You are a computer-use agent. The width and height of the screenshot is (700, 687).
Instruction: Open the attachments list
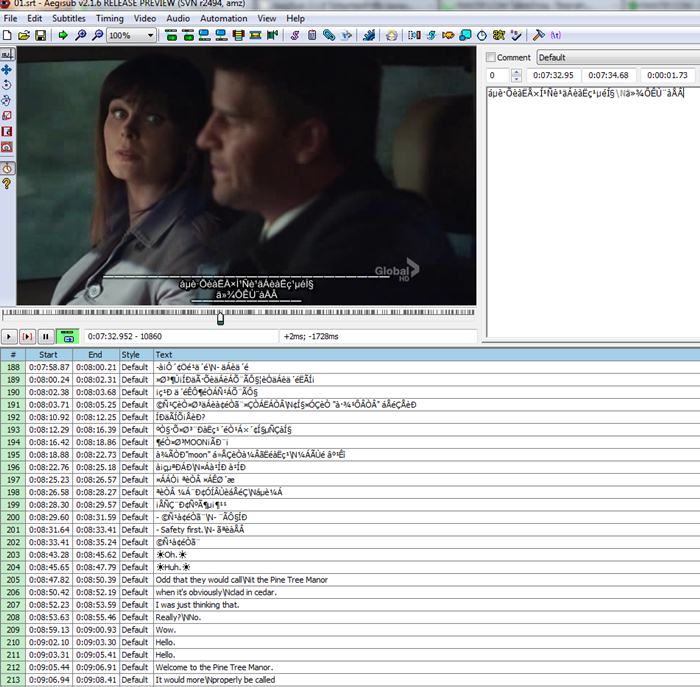click(329, 35)
